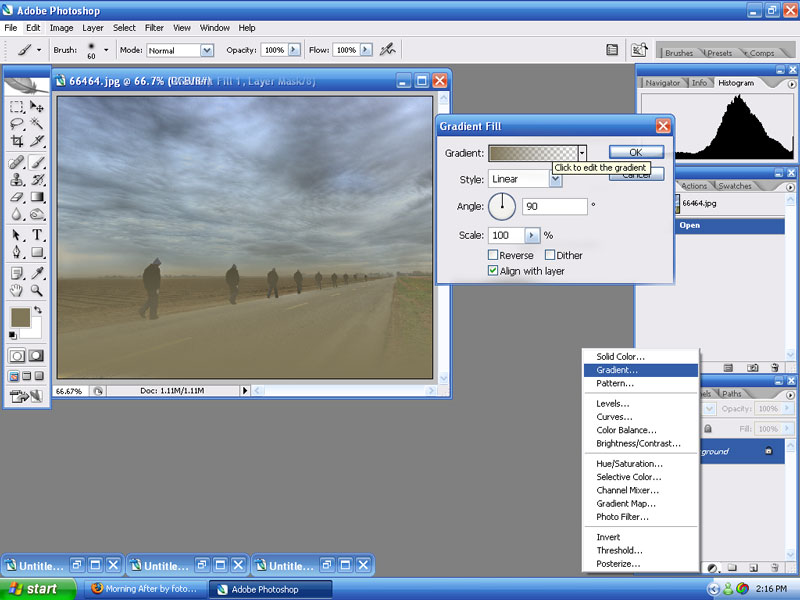Select the Eyedropper tool
This screenshot has width=800, height=600.
click(x=37, y=273)
